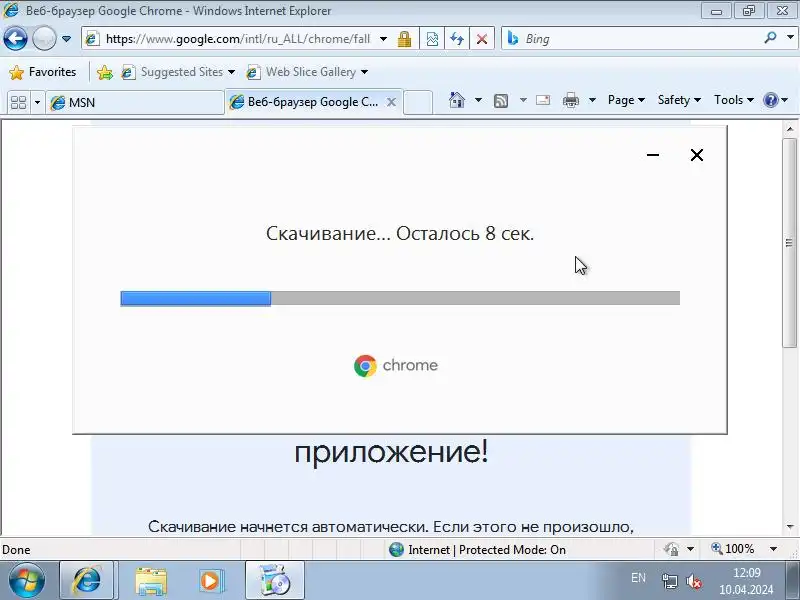
Task: Click the status bar privacy icon
Action: tap(671, 549)
